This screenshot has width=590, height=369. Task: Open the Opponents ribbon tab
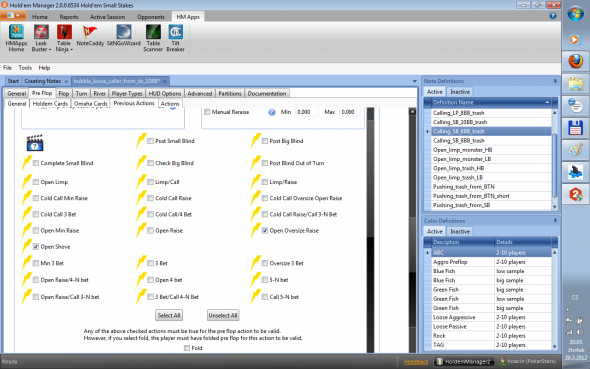click(151, 17)
